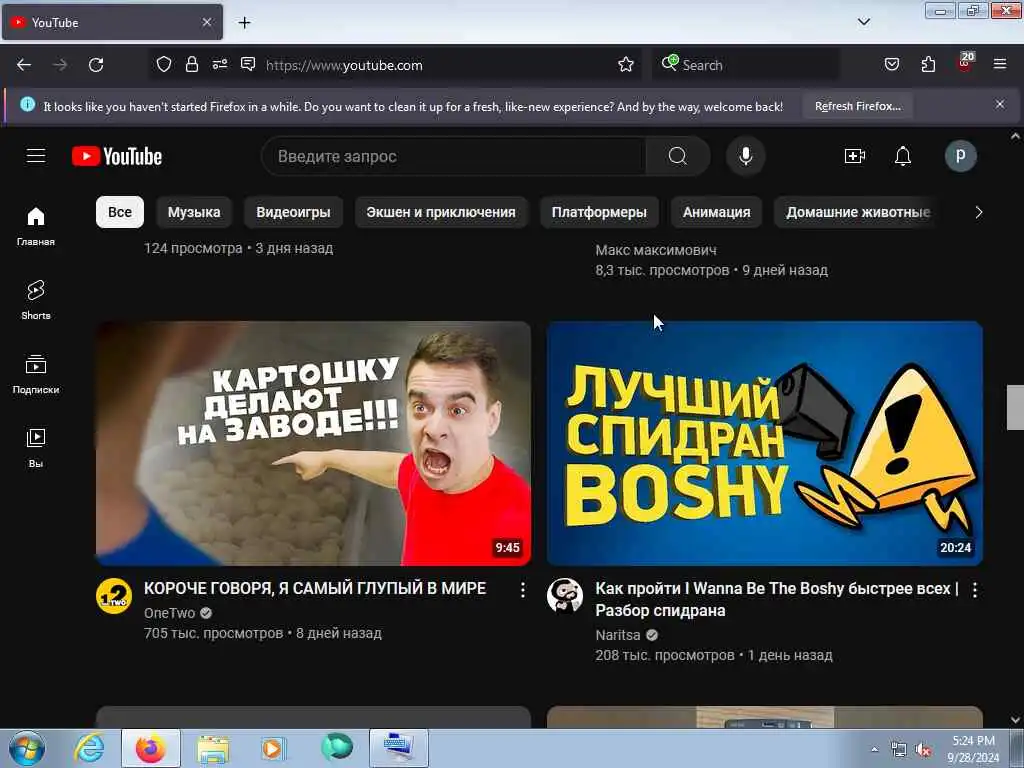This screenshot has width=1024, height=768.
Task: Open the Лучший спидран Boshy thumbnail
Action: pos(765,443)
